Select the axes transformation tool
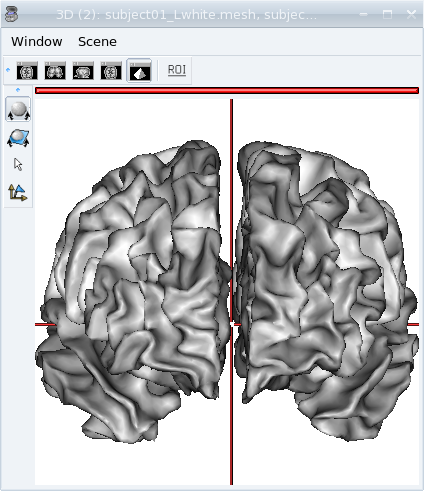This screenshot has height=491, width=424. (x=18, y=193)
